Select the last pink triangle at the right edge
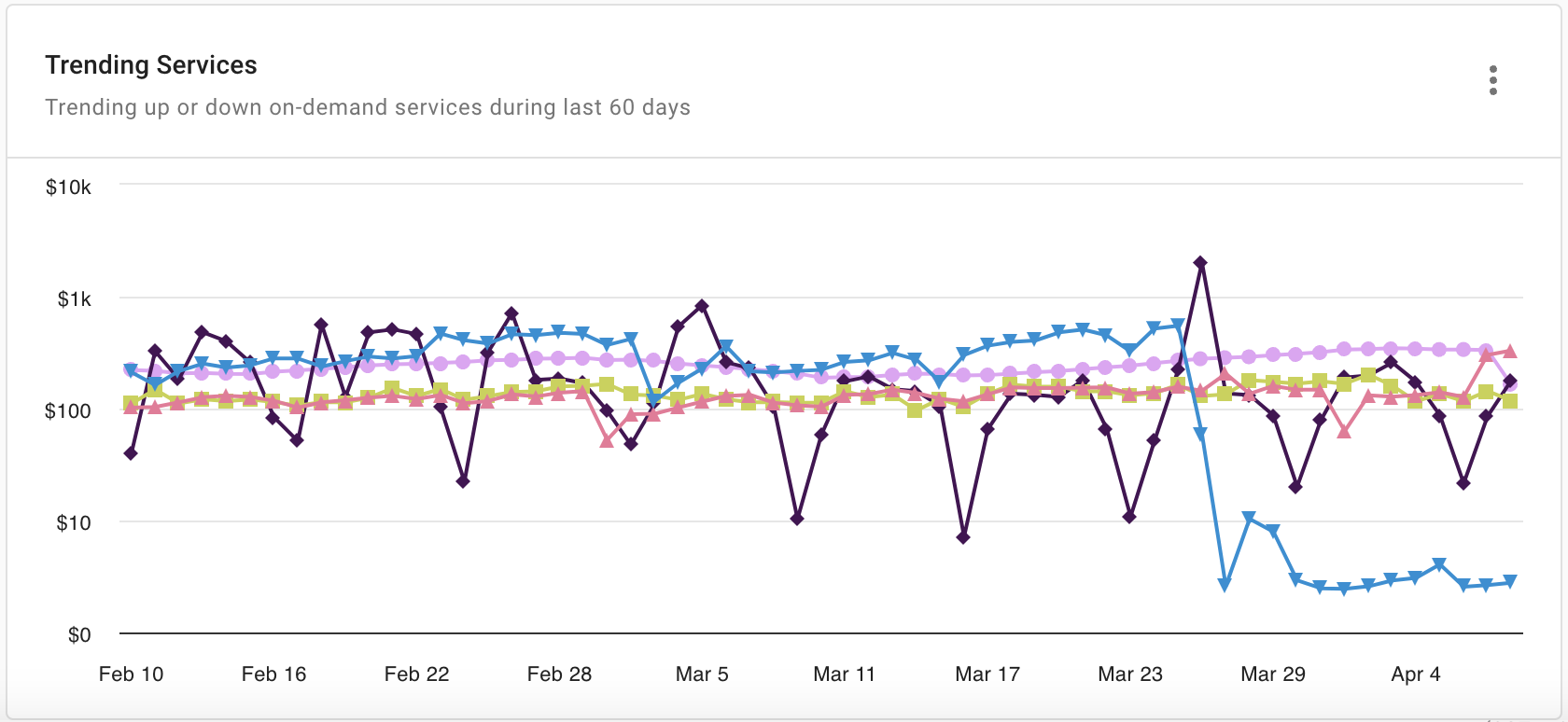This screenshot has height=722, width=1568. pos(1510,352)
